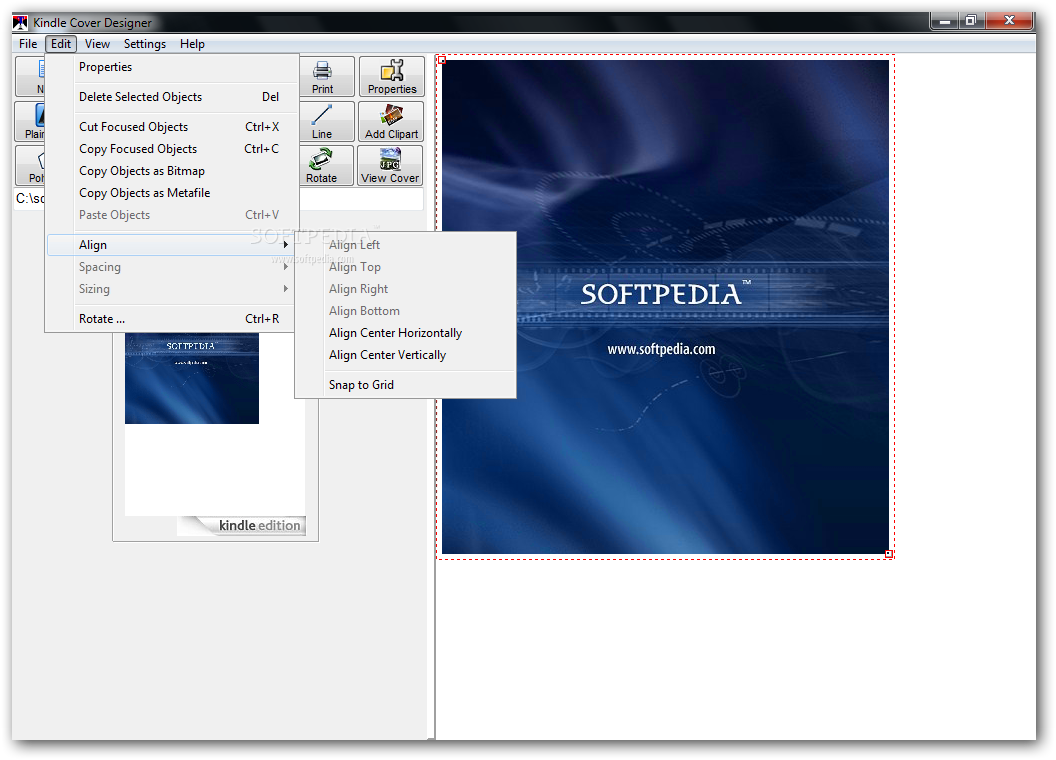Viewport: 1056px width, 760px height.
Task: Expand the Spacing submenu
Action: point(172,267)
